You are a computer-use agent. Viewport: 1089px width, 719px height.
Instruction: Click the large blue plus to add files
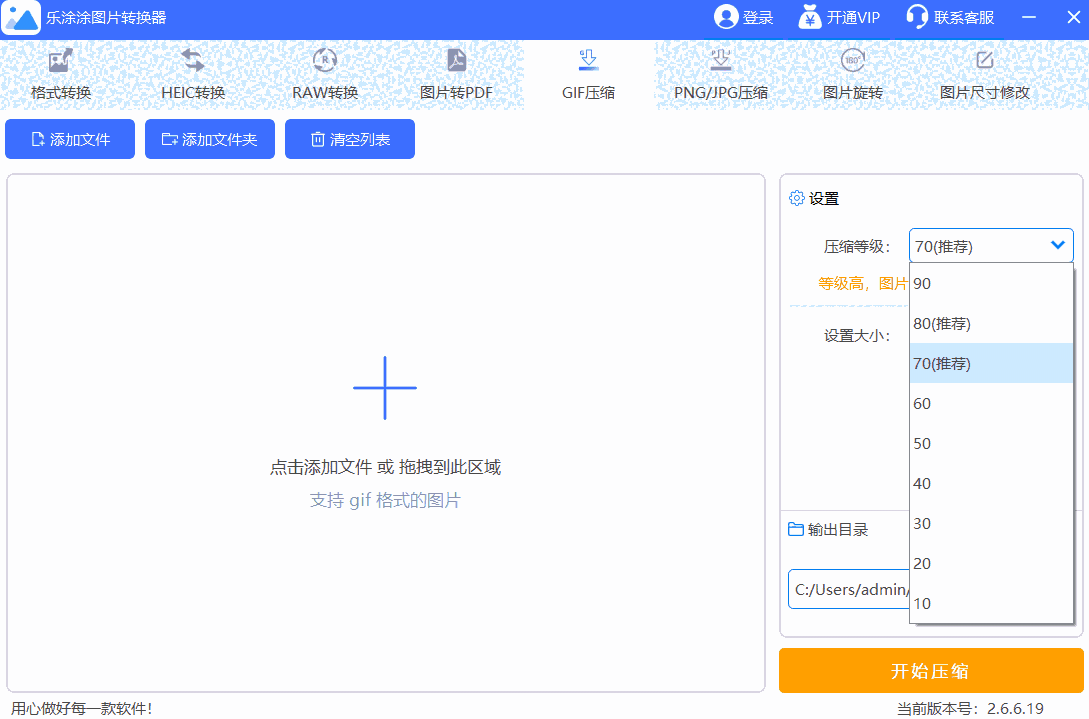coord(385,388)
